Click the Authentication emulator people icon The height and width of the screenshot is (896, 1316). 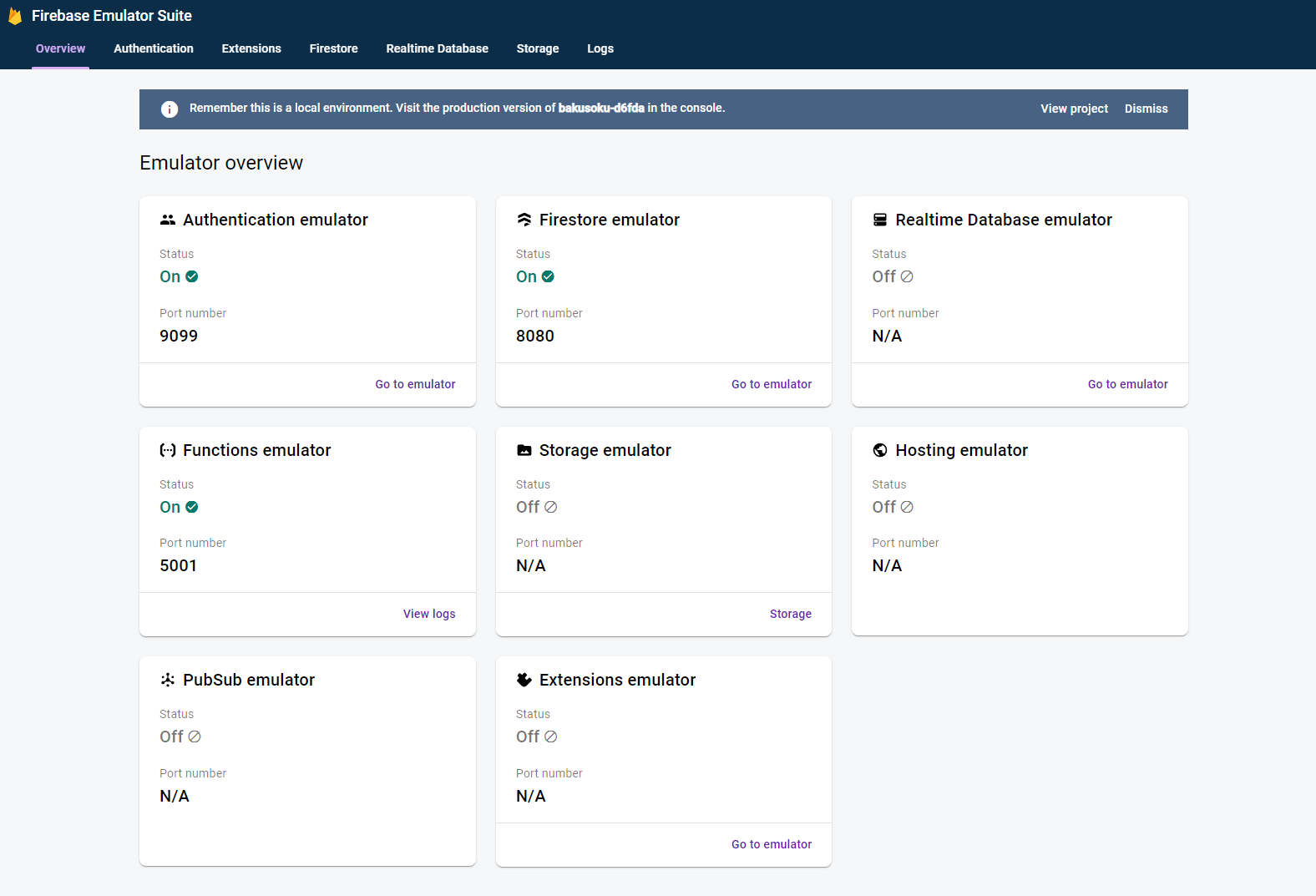pyautogui.click(x=168, y=220)
